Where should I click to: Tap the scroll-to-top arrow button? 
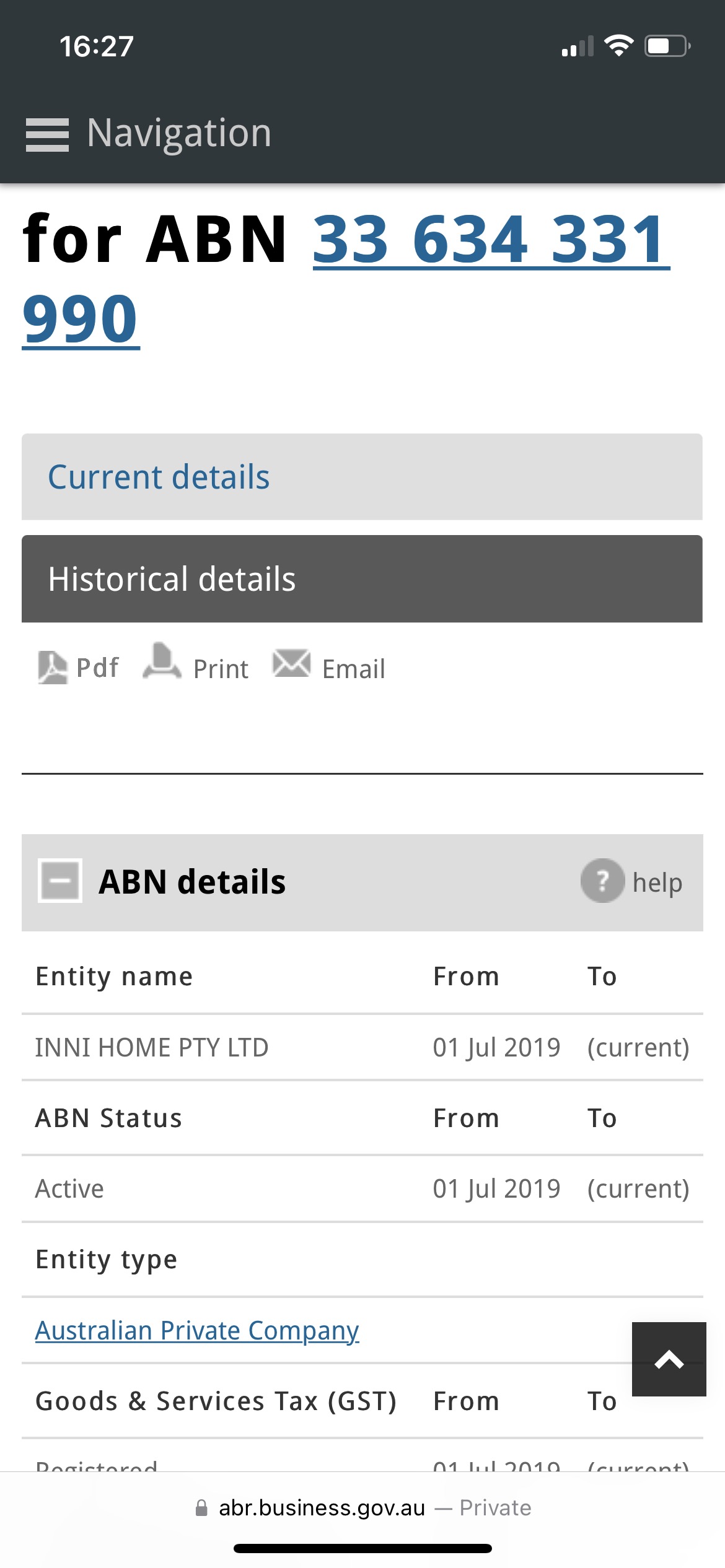pyautogui.click(x=669, y=1359)
